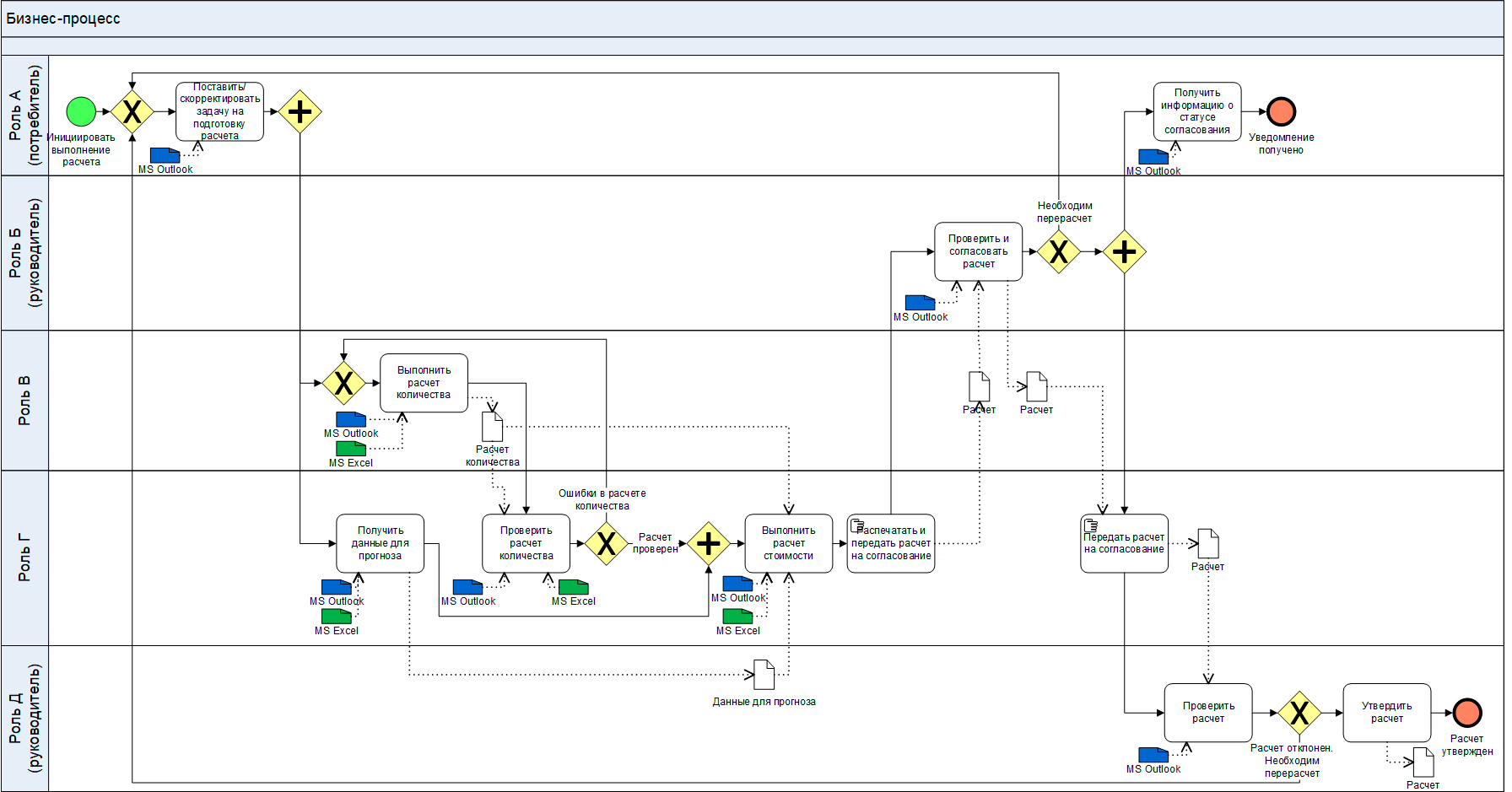Select the 'Получить данные для прогноза' task

click(x=380, y=543)
